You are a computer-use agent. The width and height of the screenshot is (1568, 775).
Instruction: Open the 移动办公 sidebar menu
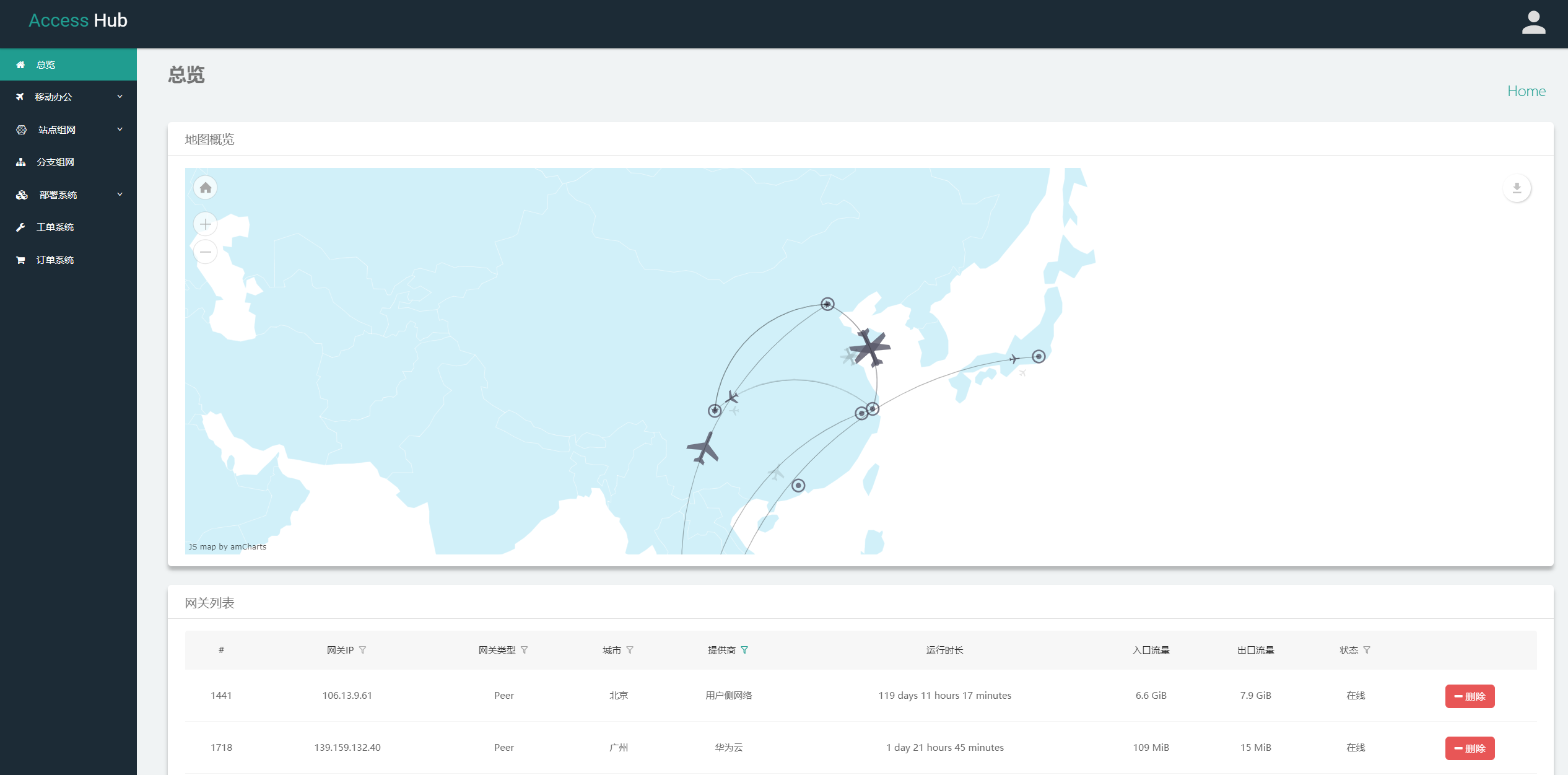[x=68, y=97]
